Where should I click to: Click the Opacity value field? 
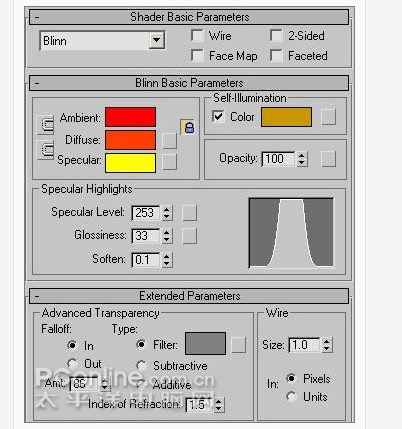[279, 159]
